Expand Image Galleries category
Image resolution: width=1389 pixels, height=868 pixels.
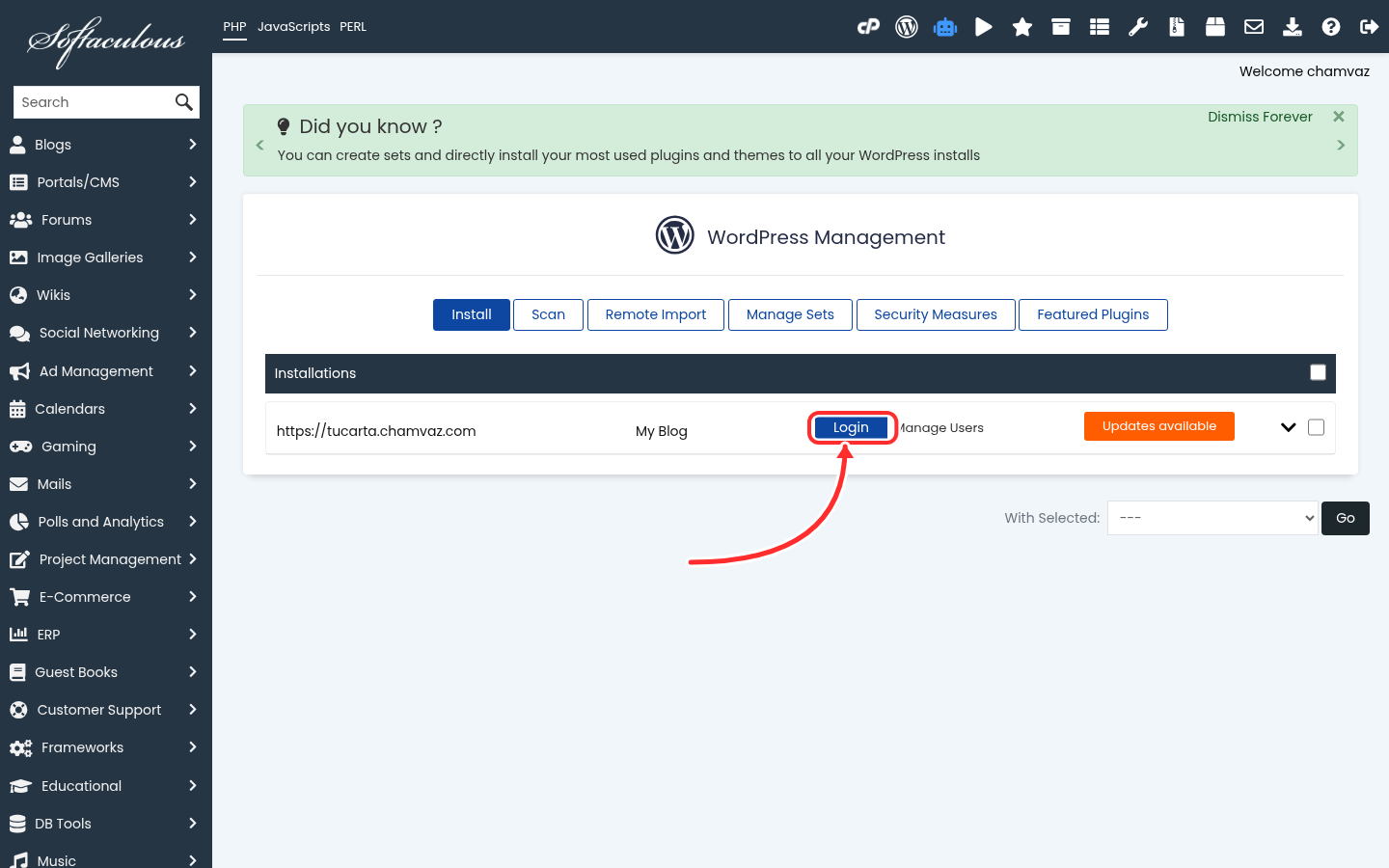[x=193, y=258]
